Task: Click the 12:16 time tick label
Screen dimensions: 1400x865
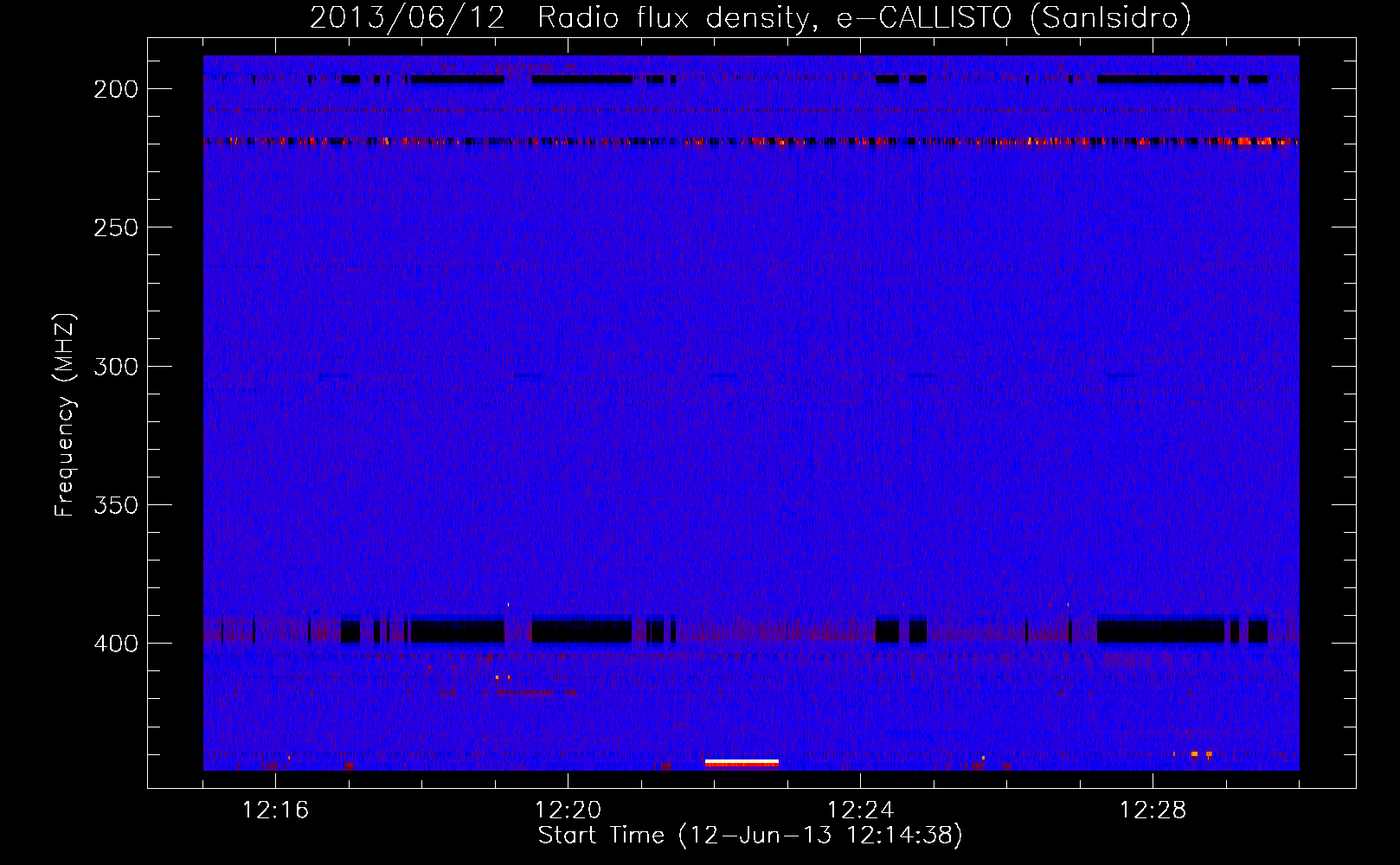Action: pos(275,811)
